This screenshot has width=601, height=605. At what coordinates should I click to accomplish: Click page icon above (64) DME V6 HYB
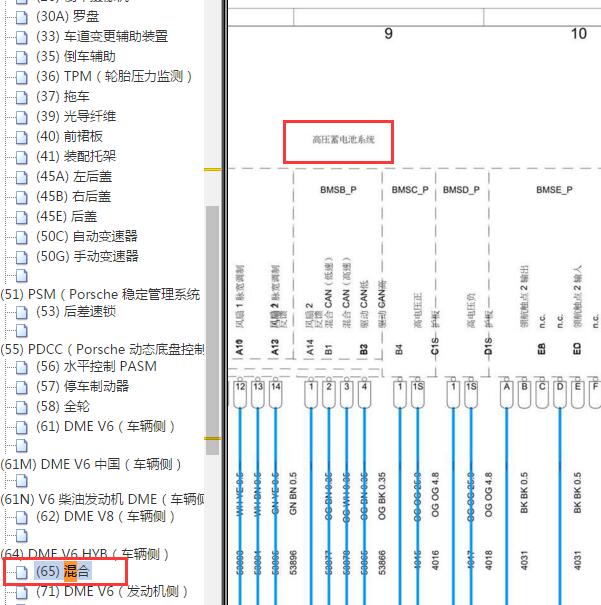click(x=22, y=536)
